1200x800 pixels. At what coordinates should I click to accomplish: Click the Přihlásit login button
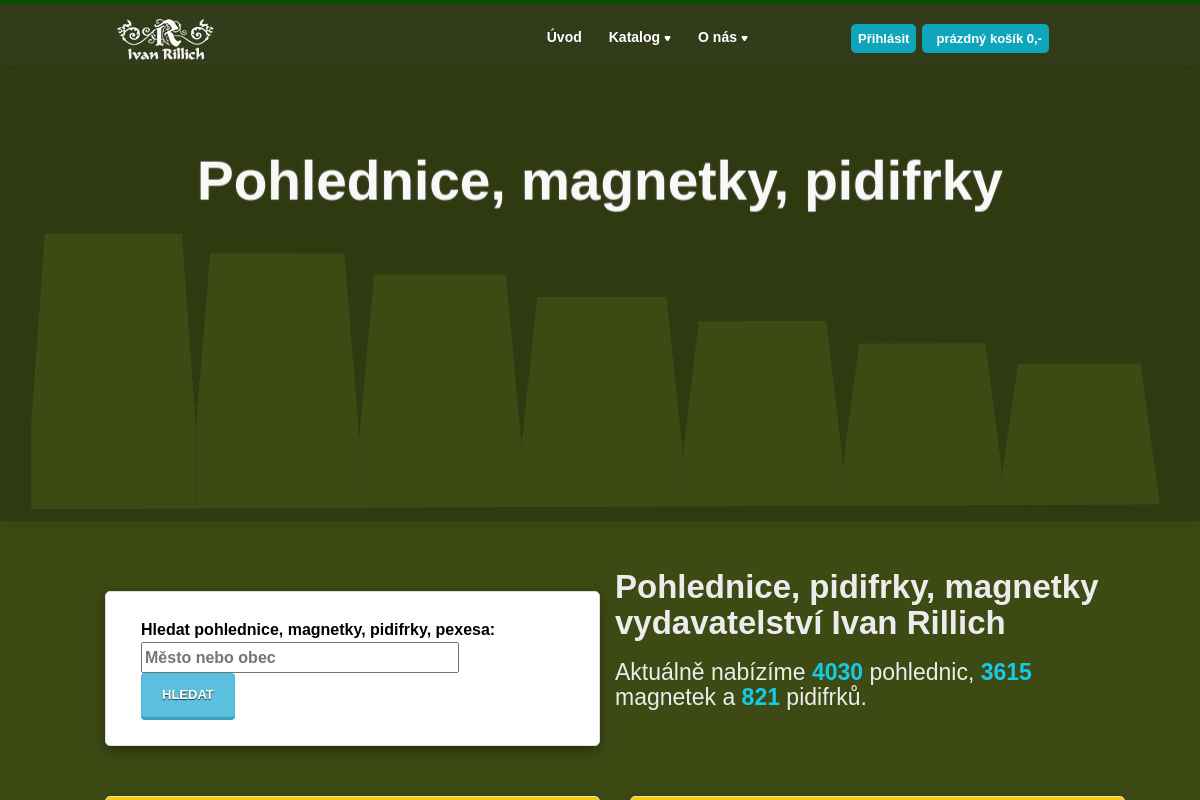pos(883,37)
